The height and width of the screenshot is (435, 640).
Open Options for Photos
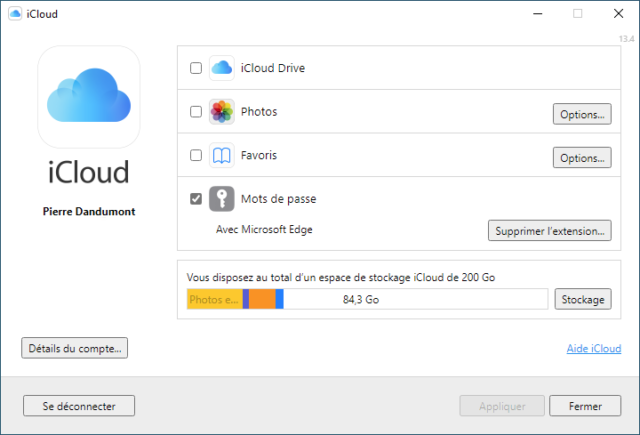[x=582, y=114]
